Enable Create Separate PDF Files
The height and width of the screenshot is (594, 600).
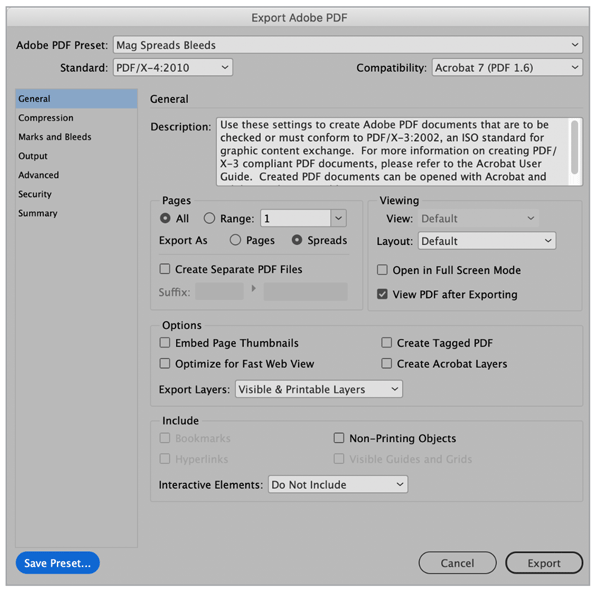pyautogui.click(x=165, y=269)
